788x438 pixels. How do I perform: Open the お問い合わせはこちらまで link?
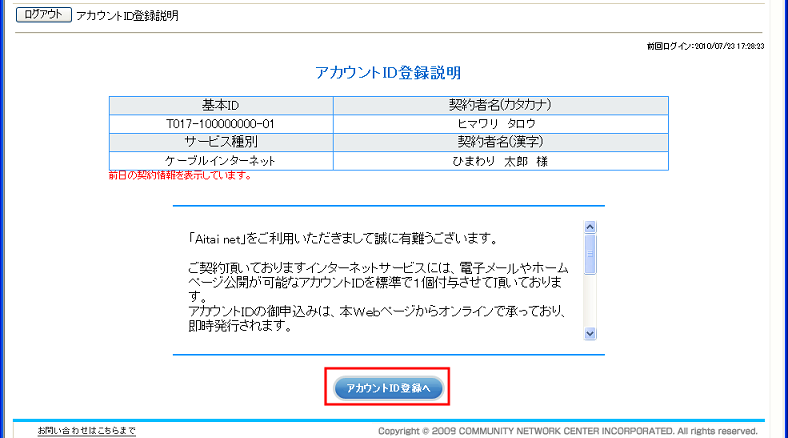[87, 430]
